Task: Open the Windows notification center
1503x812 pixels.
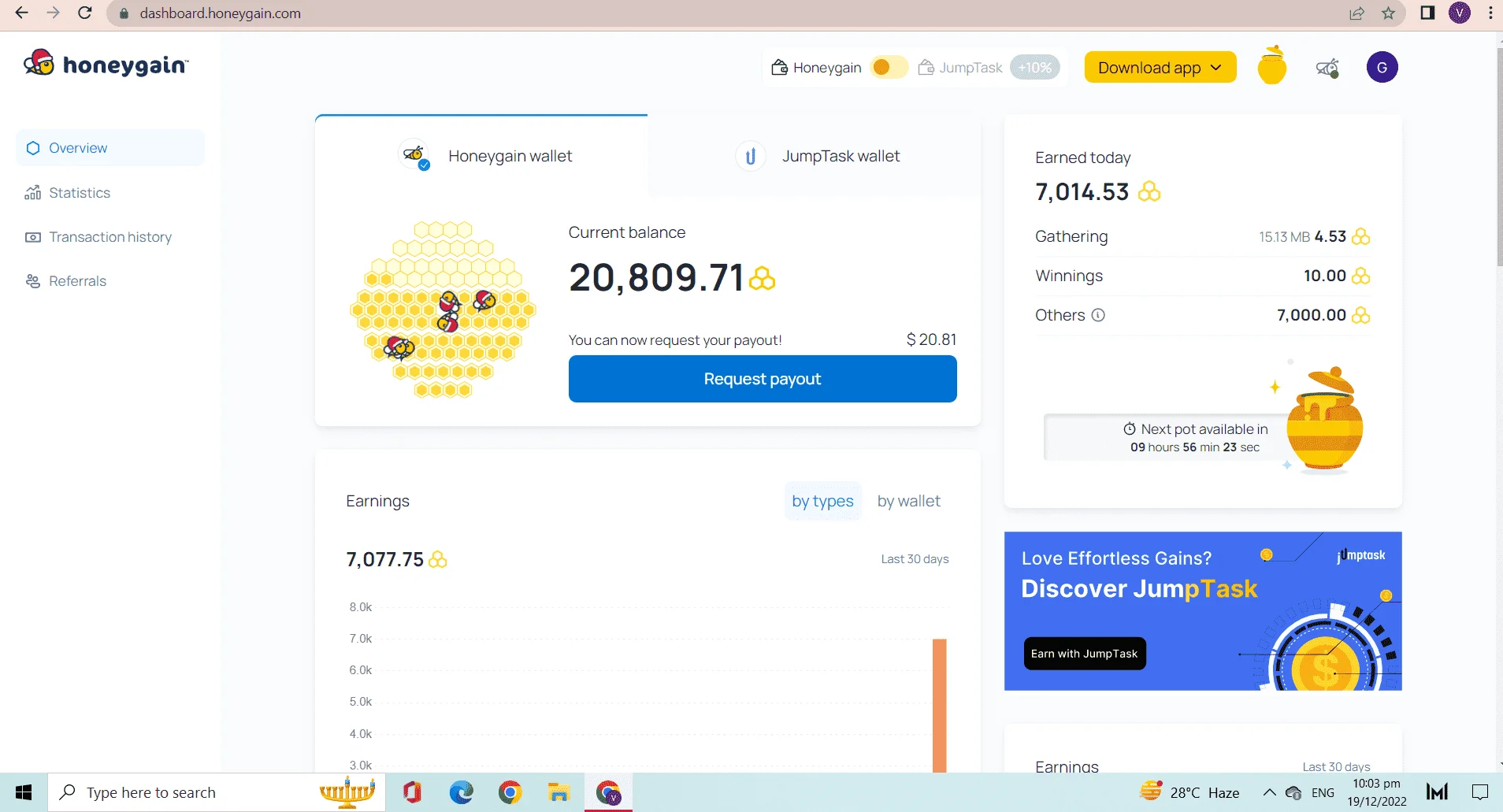Action: coord(1480,792)
